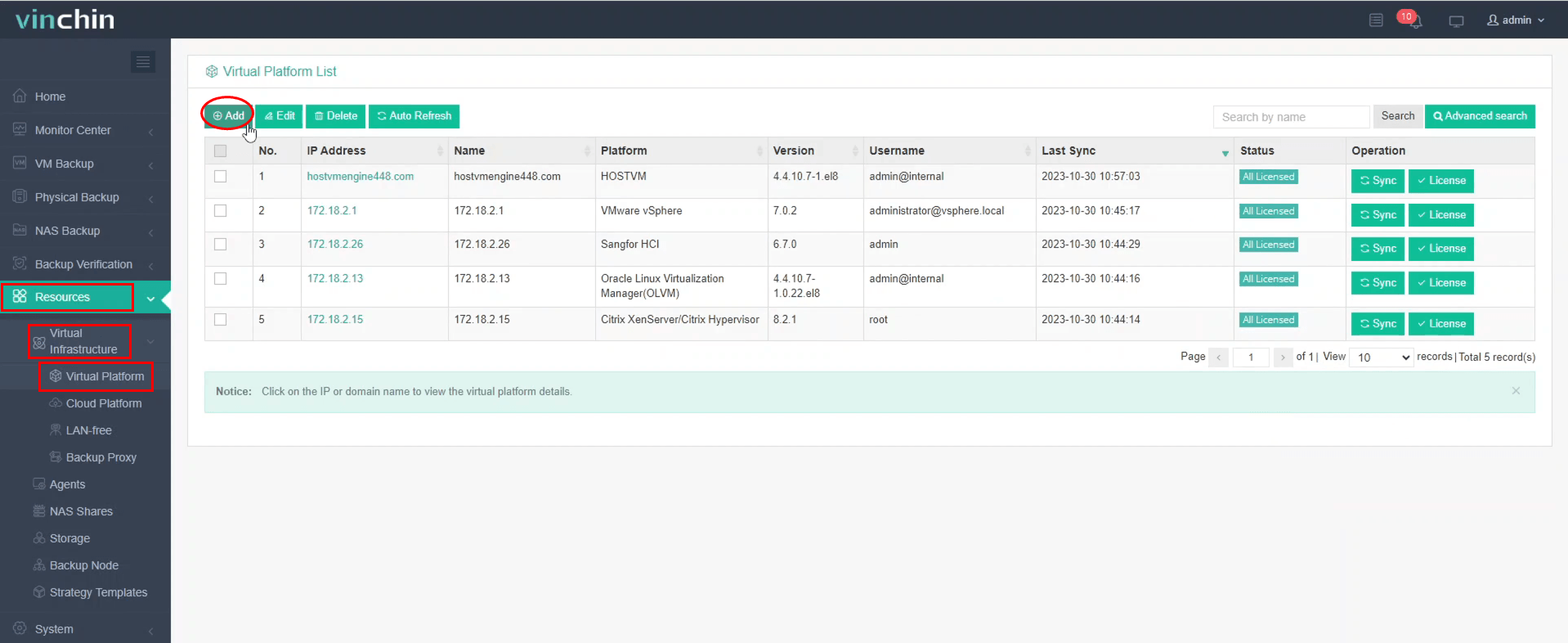
Task: Toggle the select-all header checkbox
Action: tap(220, 151)
